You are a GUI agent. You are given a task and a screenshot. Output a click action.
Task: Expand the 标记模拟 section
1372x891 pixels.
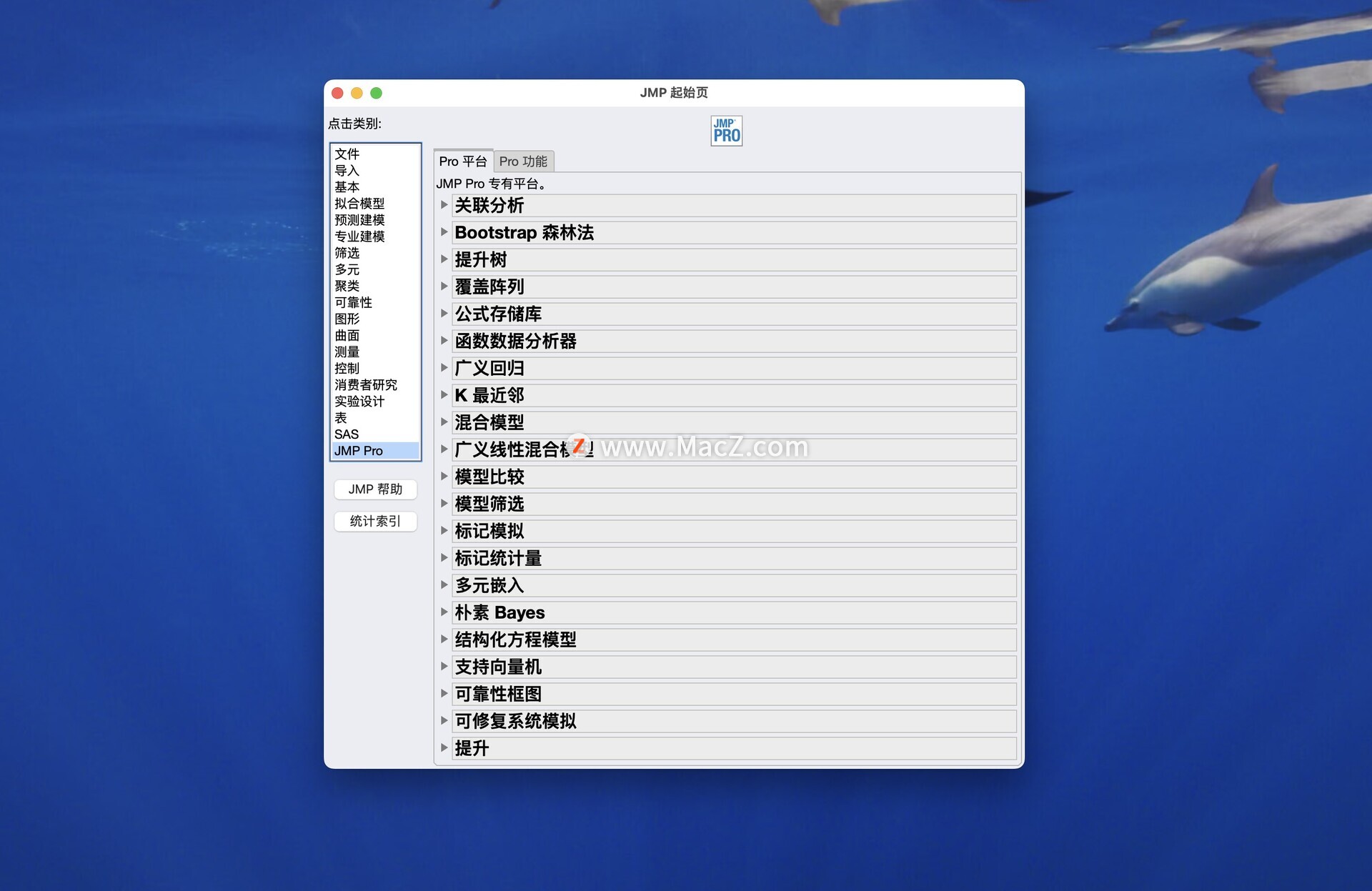[x=444, y=531]
